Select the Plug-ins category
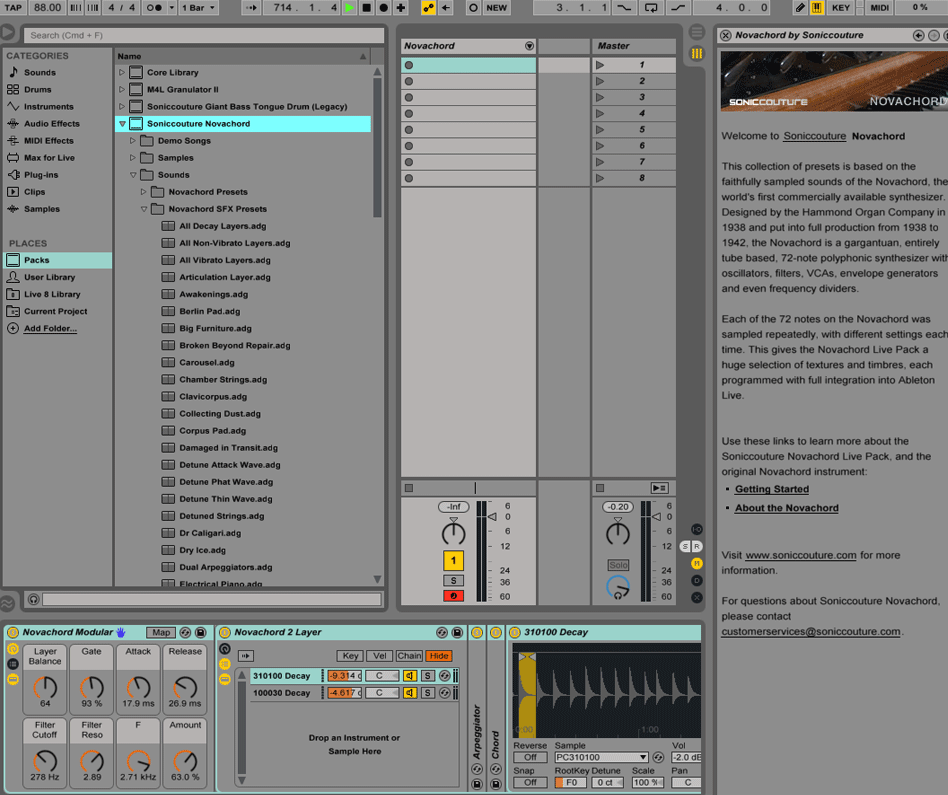The width and height of the screenshot is (948, 795). (x=41, y=175)
